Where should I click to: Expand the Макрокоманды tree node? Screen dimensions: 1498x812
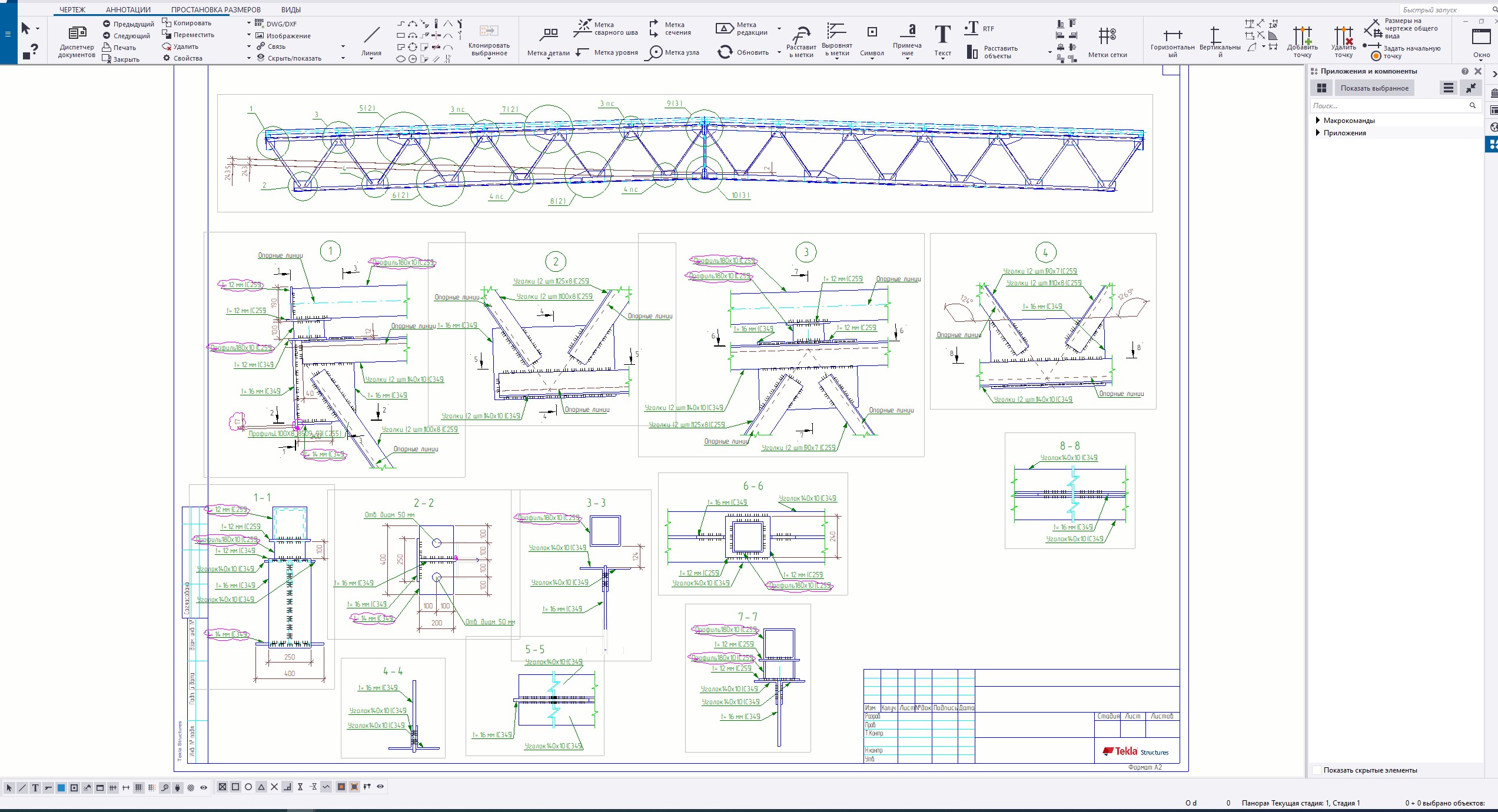click(x=1318, y=121)
